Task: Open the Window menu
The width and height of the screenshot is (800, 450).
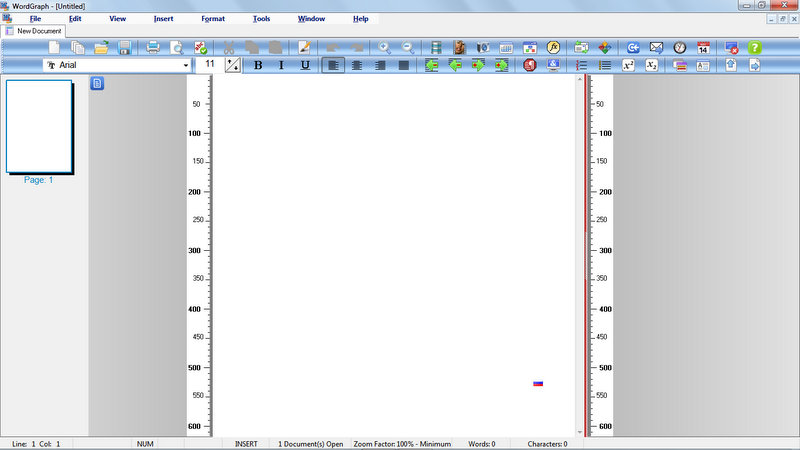Action: pyautogui.click(x=311, y=18)
